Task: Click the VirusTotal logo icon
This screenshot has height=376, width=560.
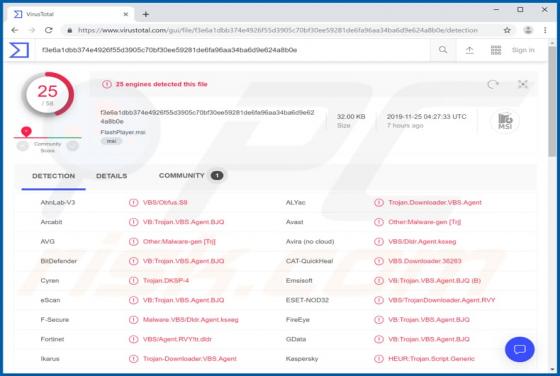Action: pyautogui.click(x=19, y=50)
